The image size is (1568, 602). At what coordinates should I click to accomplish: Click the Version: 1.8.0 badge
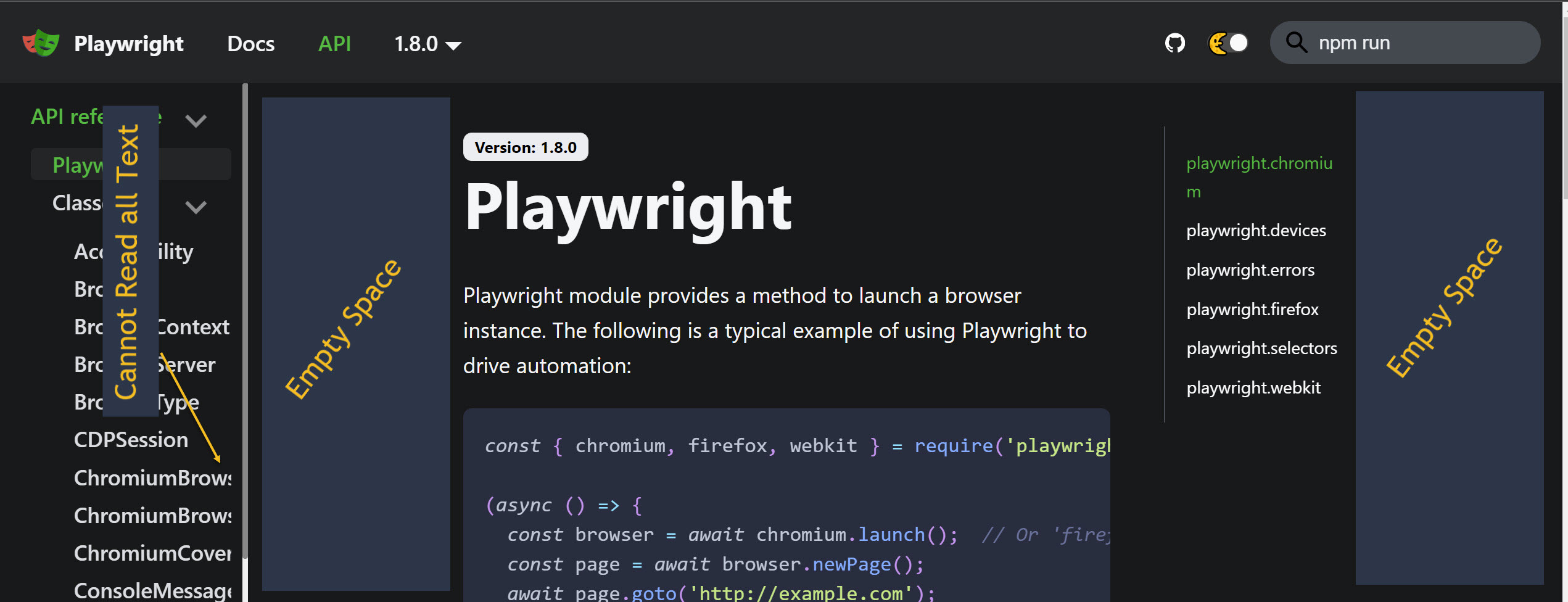[x=526, y=147]
